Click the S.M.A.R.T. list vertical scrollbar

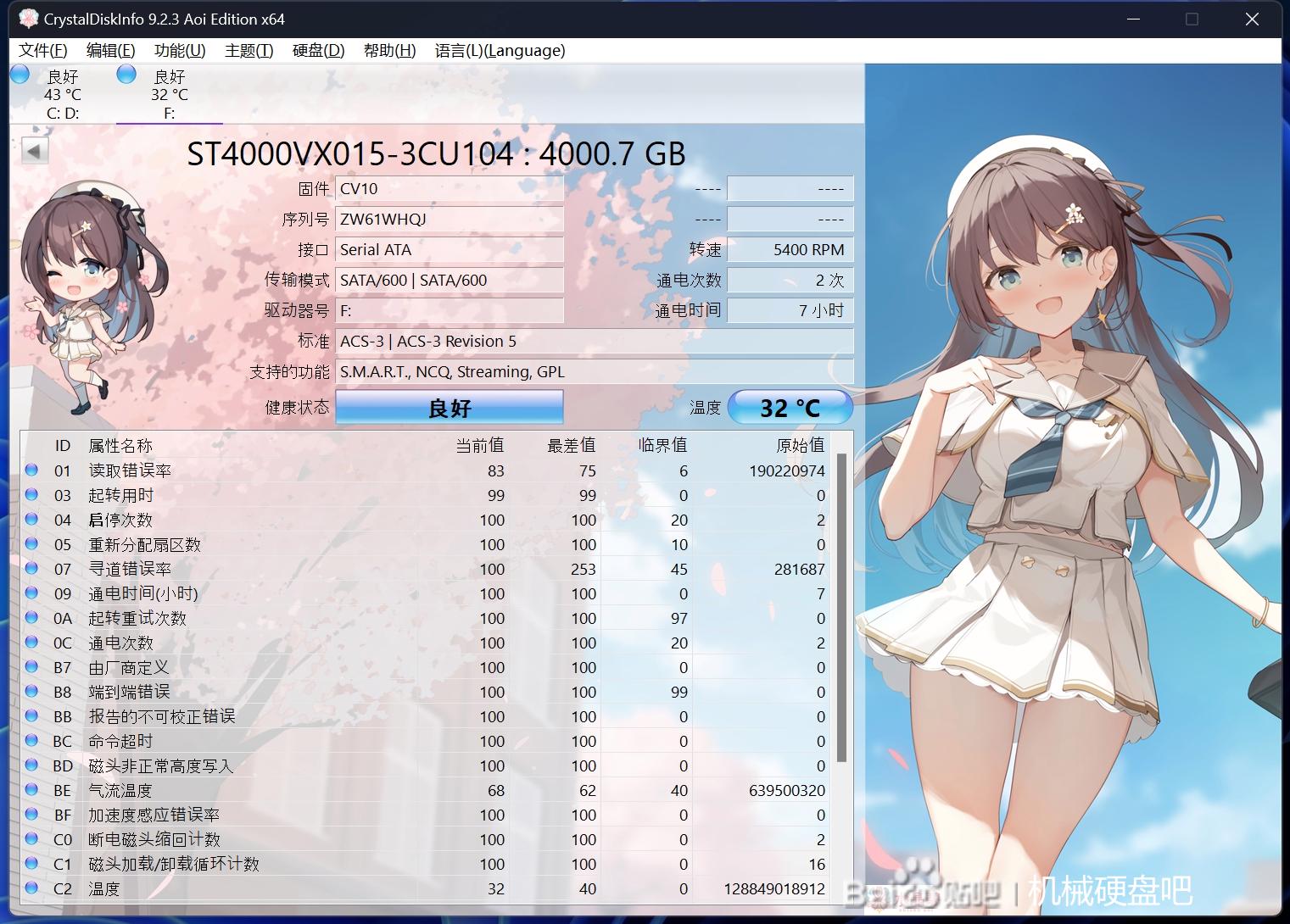(x=841, y=607)
